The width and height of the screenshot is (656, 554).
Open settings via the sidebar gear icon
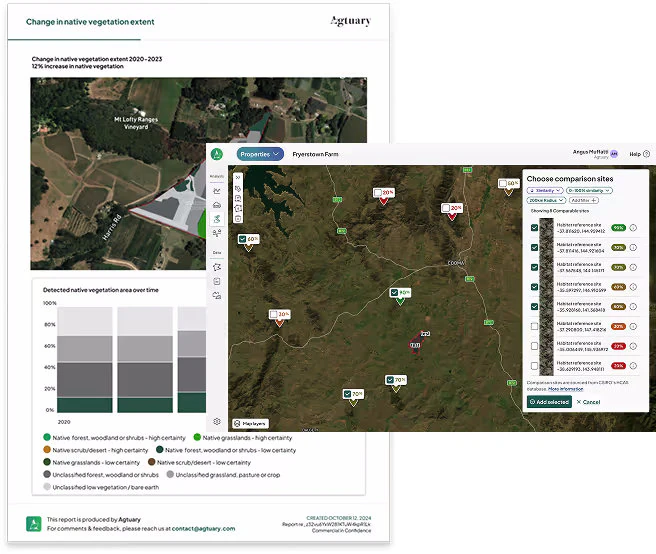[x=217, y=421]
